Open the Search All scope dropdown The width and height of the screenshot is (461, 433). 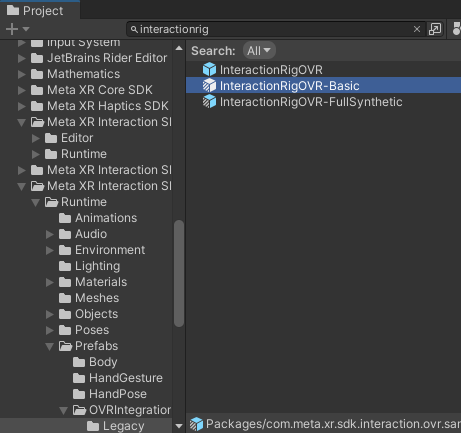tap(259, 51)
